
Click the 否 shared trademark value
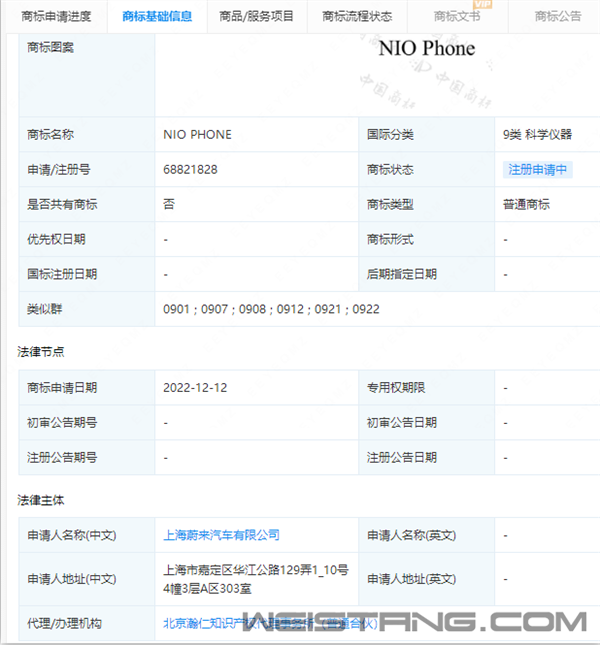169,204
